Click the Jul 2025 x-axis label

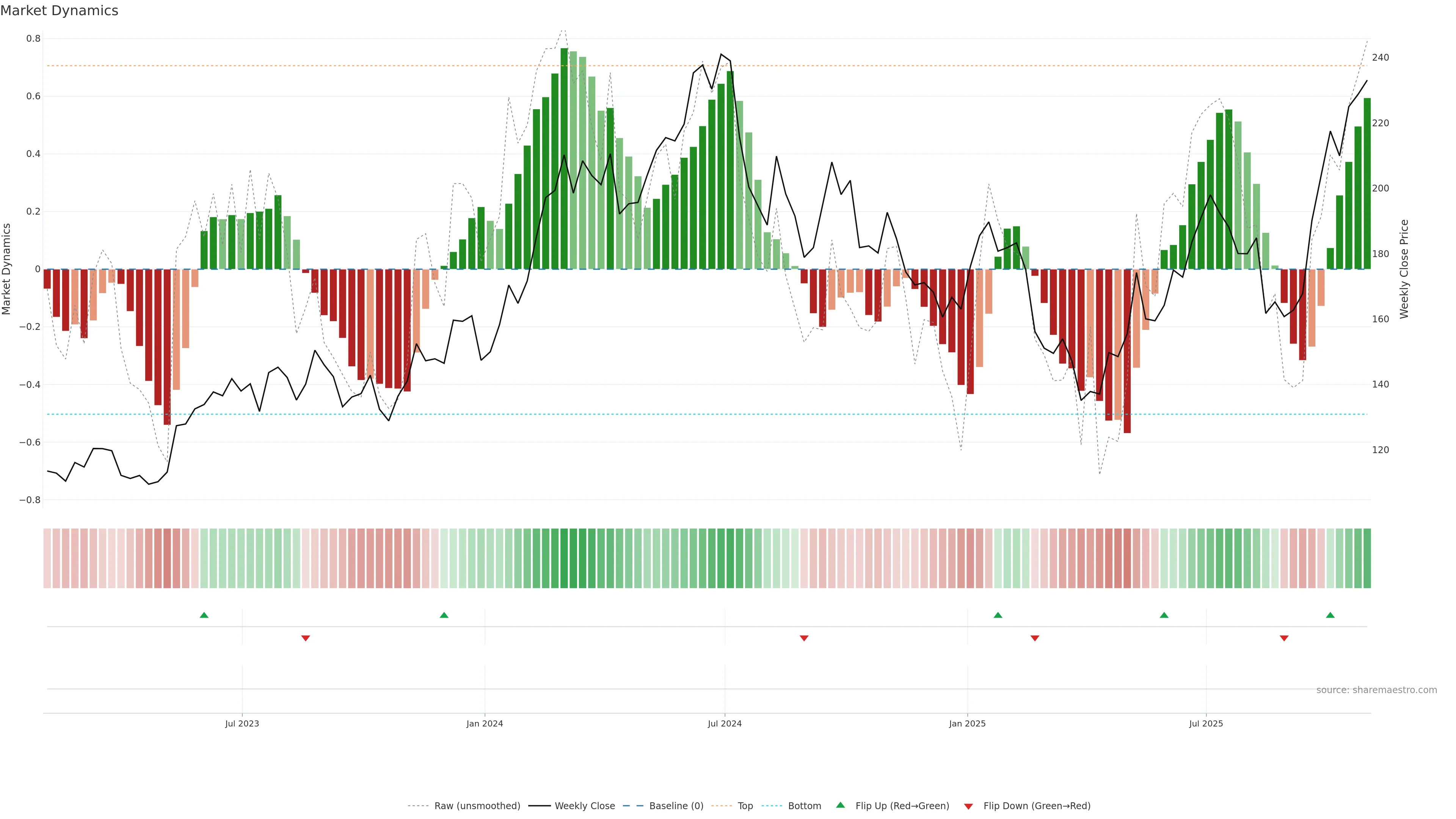point(1206,723)
